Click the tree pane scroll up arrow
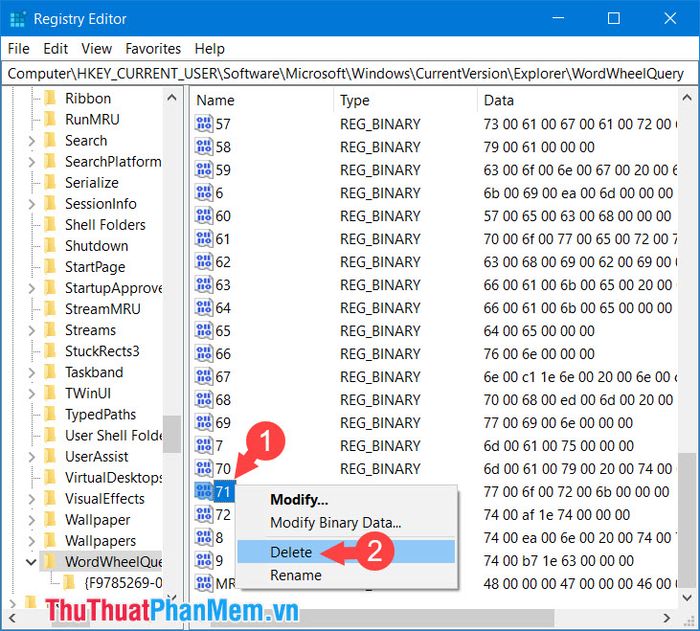 (172, 98)
